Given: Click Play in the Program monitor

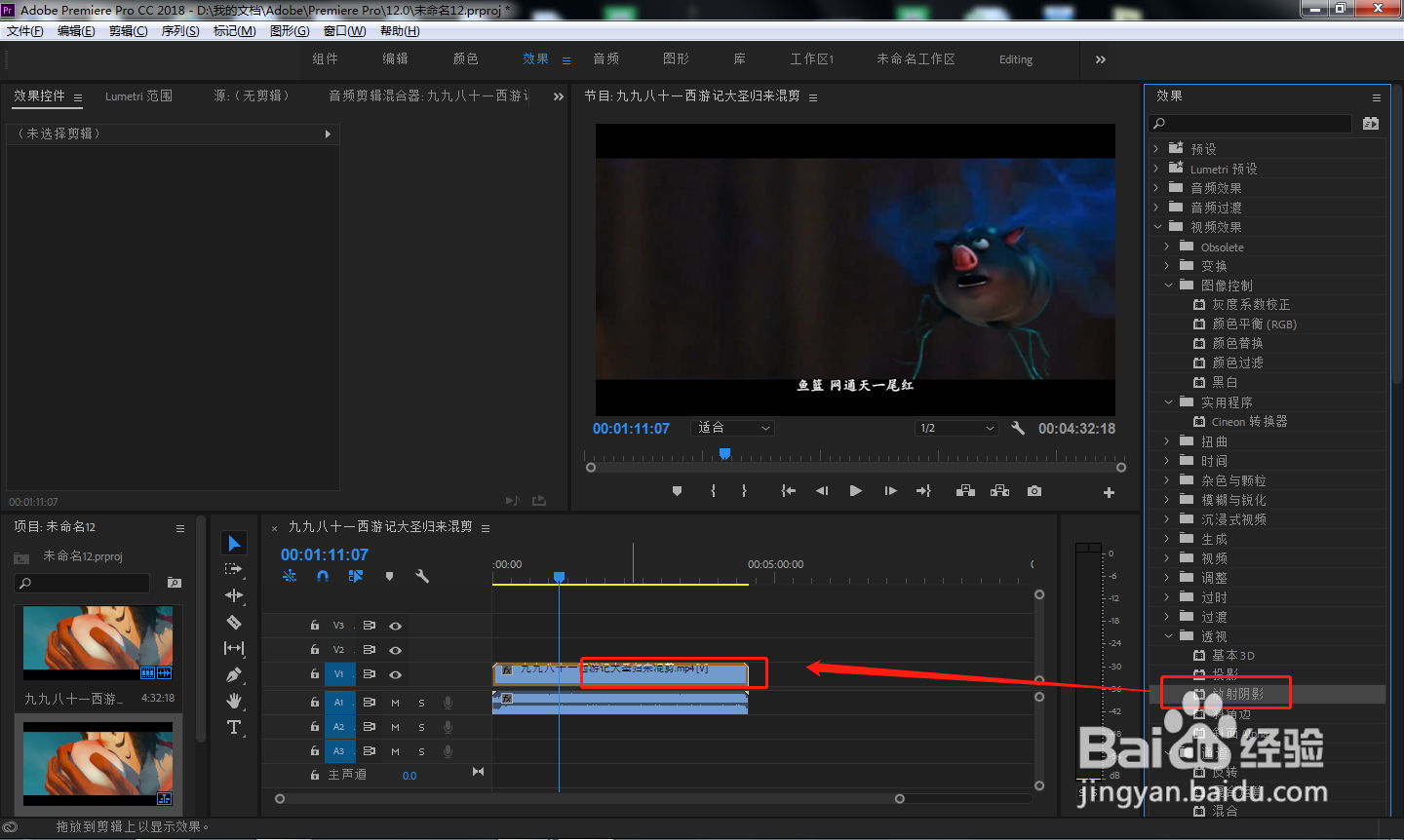Looking at the screenshot, I should tap(855, 491).
